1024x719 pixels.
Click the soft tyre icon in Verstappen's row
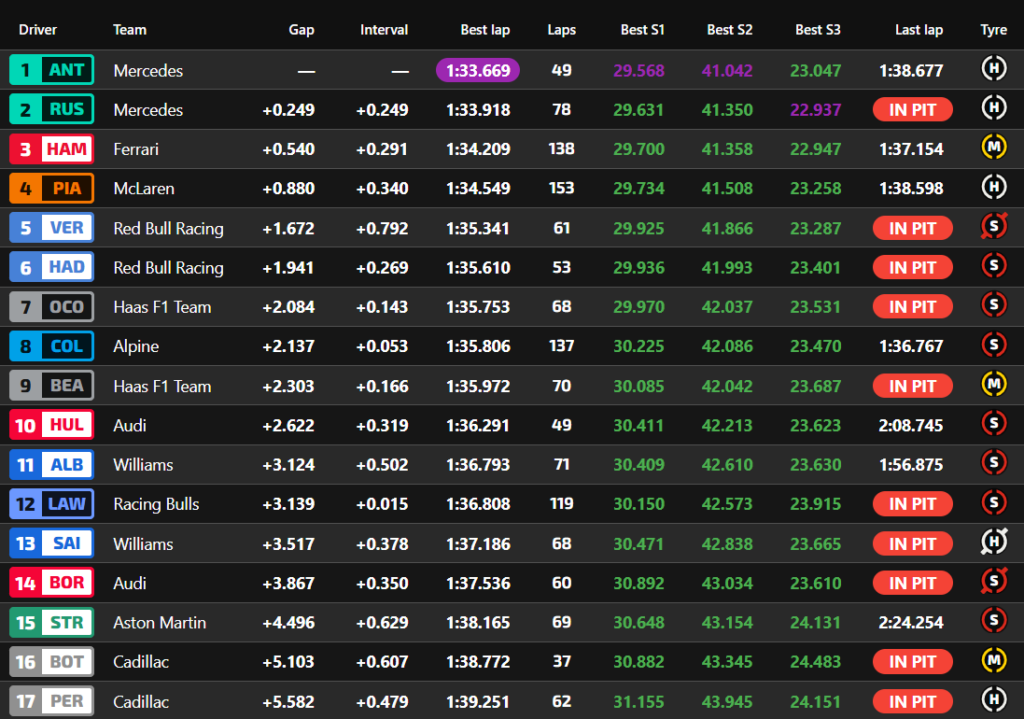tap(993, 228)
